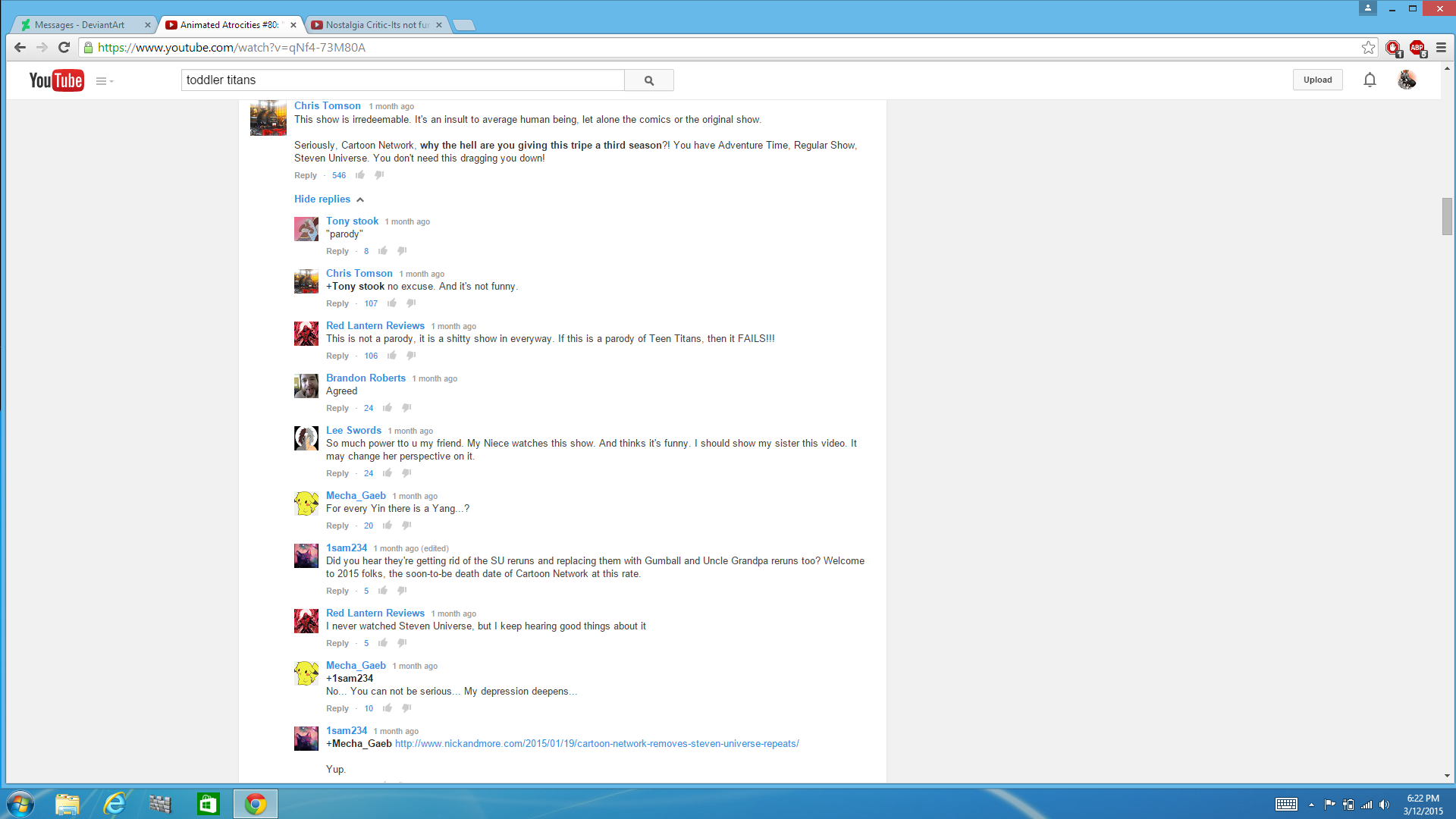Reload the page
This screenshot has width=1456, height=819.
pyautogui.click(x=64, y=47)
